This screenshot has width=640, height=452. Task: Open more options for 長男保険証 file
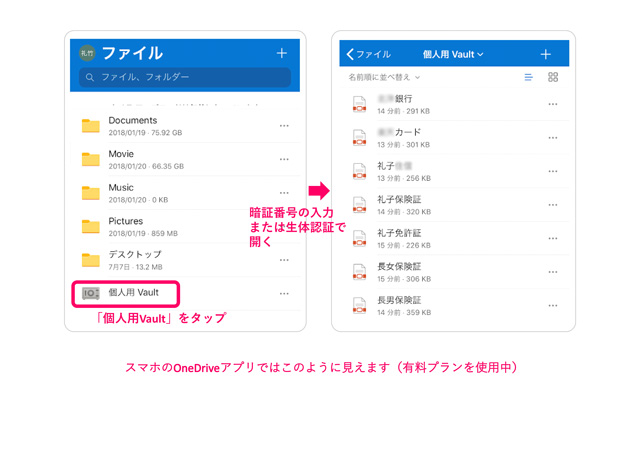553,305
